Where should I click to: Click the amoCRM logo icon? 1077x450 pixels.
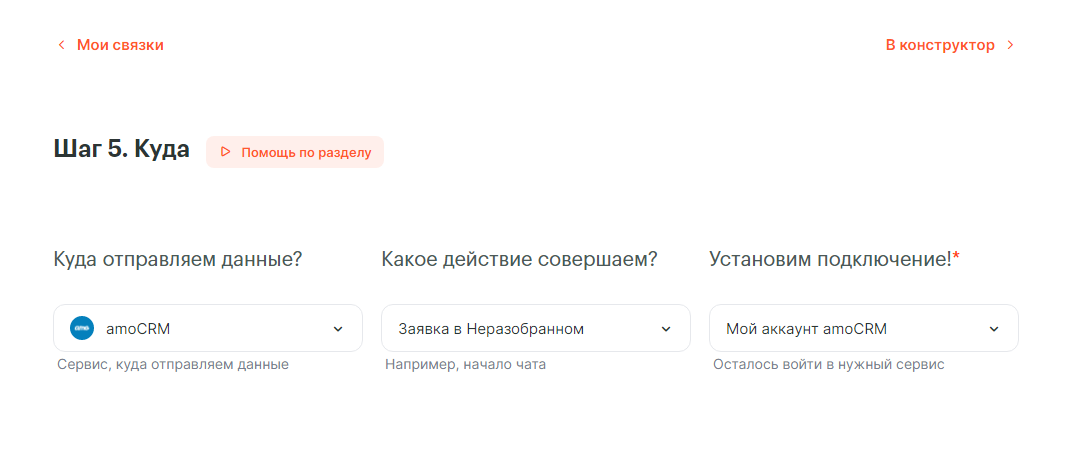tap(82, 328)
